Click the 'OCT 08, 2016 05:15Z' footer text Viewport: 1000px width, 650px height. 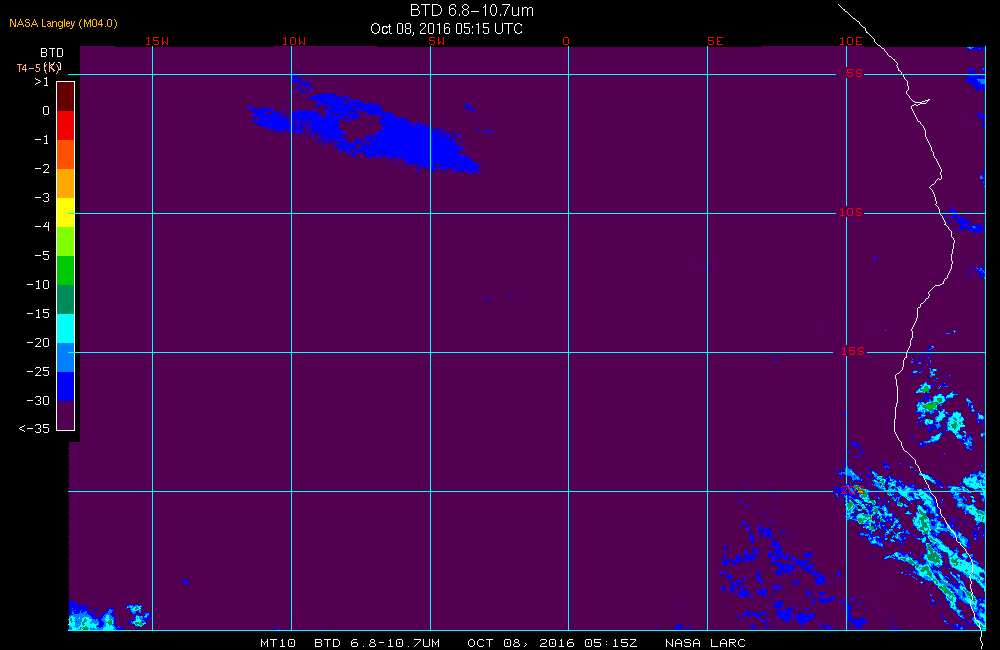552,643
